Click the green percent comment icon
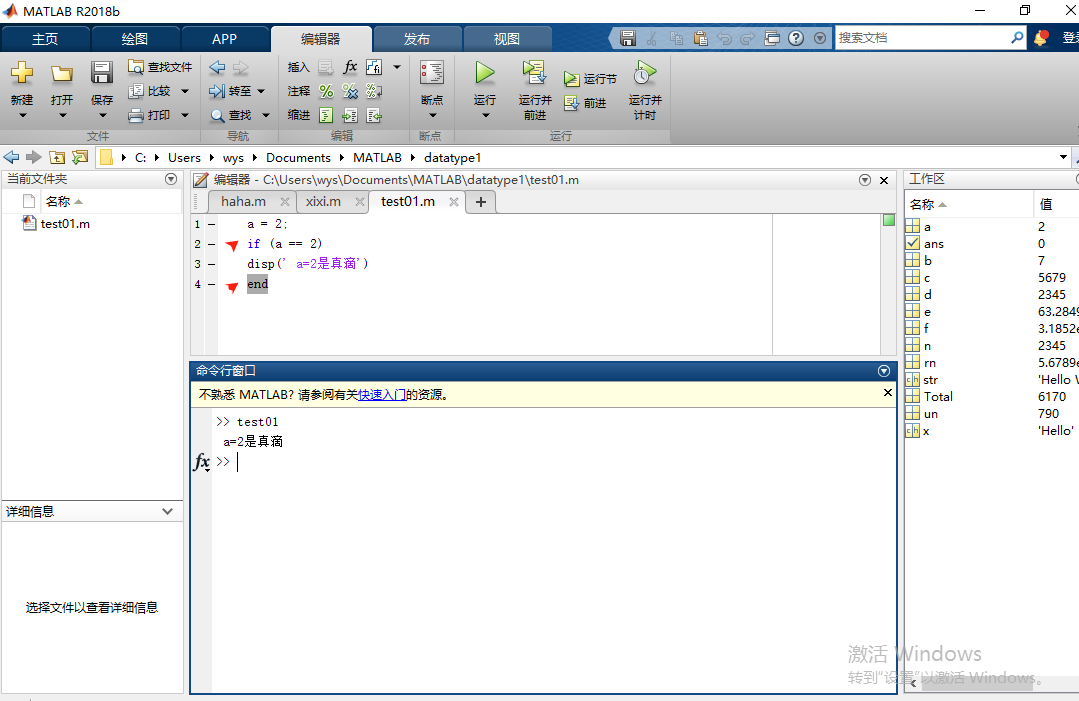The width and height of the screenshot is (1079, 701). tap(326, 91)
